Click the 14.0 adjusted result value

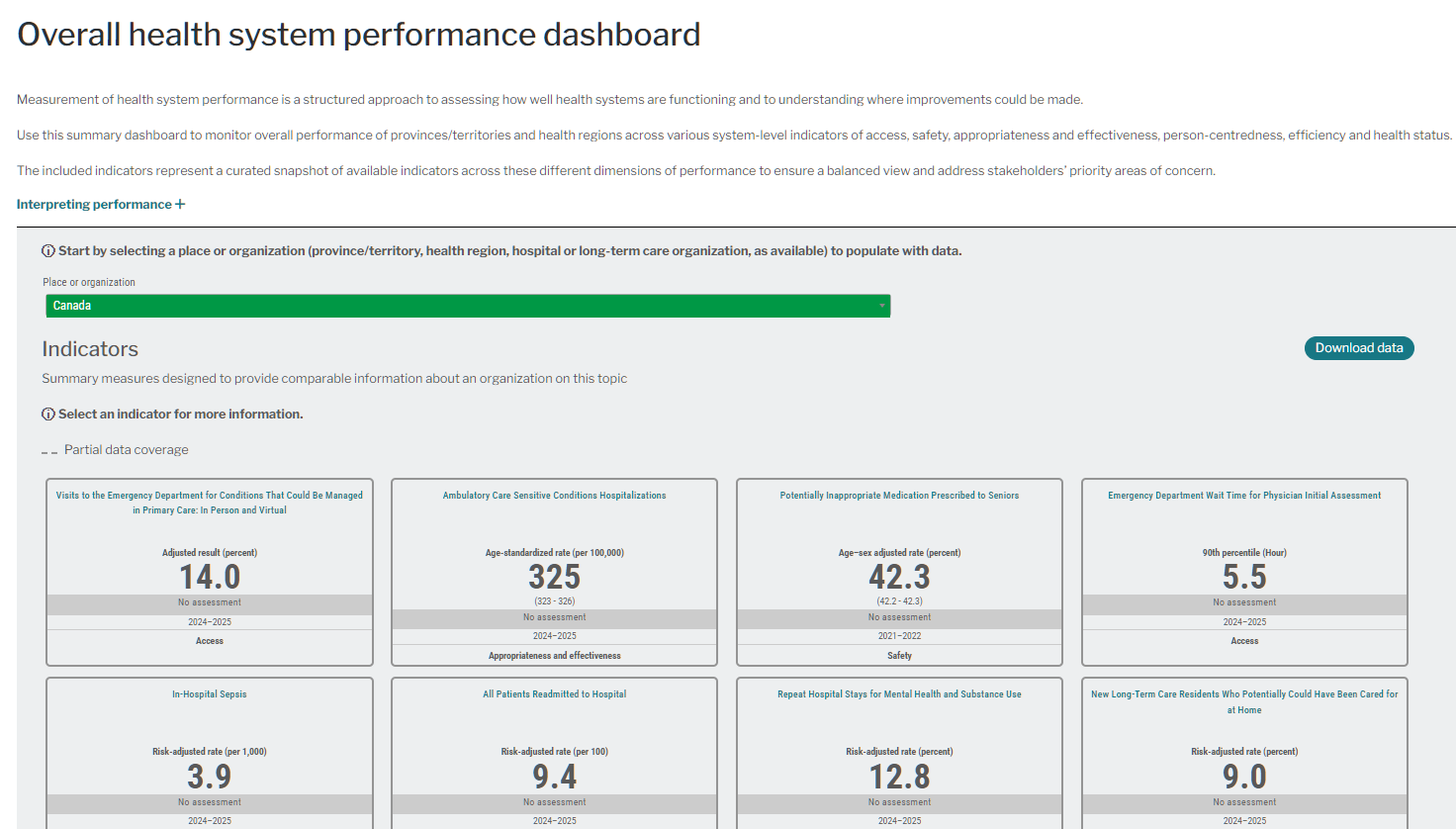210,577
